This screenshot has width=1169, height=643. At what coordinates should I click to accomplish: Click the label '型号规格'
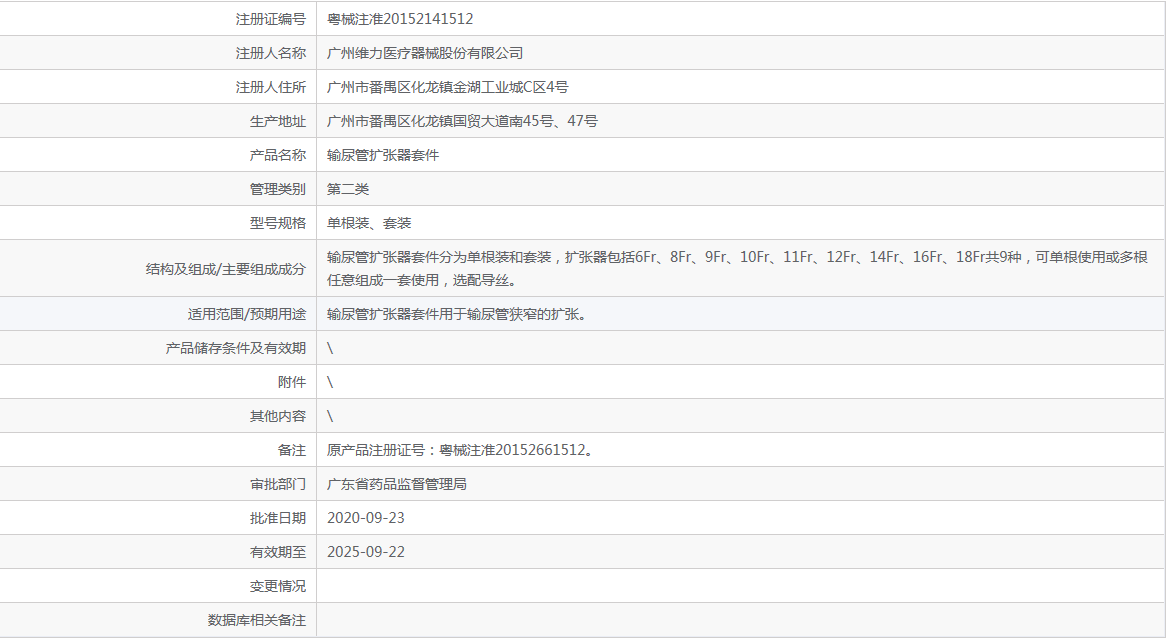[277, 223]
